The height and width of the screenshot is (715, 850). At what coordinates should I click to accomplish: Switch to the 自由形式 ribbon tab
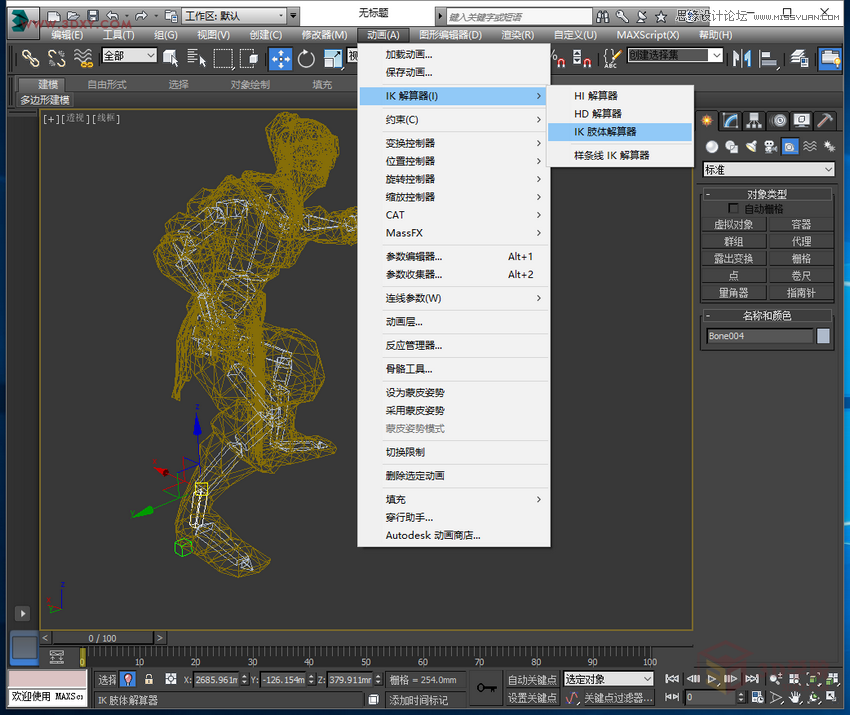(x=107, y=85)
